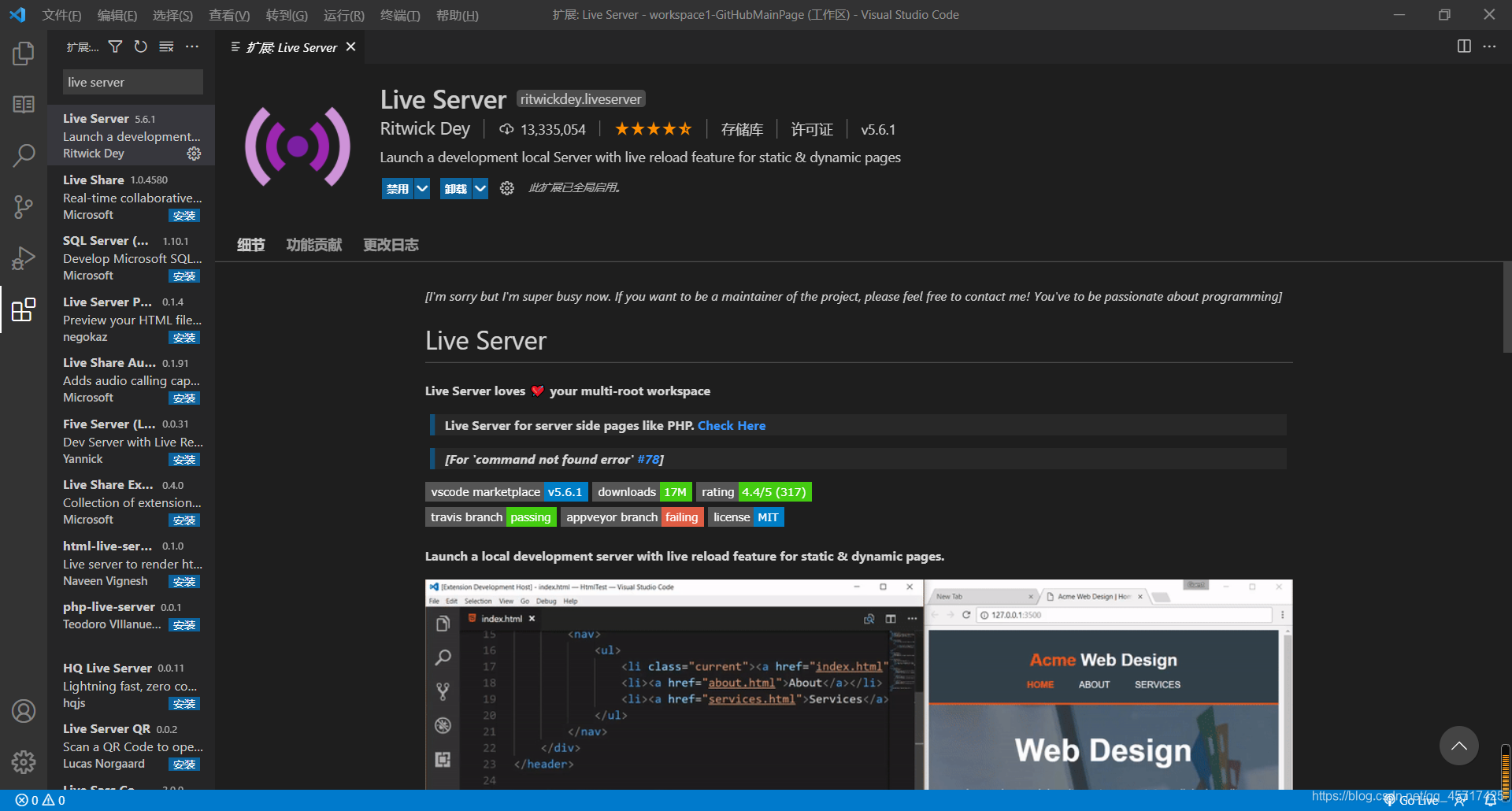Install Live Share by Microsoft
This screenshot has height=811, width=1512.
coord(184,215)
